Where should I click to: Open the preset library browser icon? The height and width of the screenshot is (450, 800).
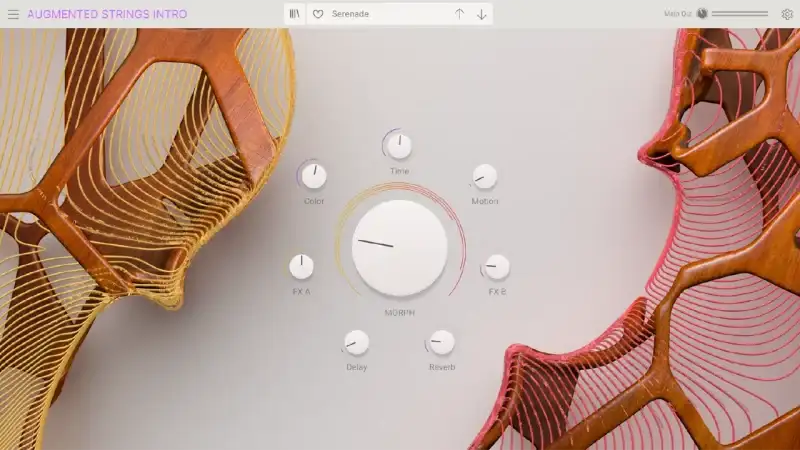tap(294, 14)
